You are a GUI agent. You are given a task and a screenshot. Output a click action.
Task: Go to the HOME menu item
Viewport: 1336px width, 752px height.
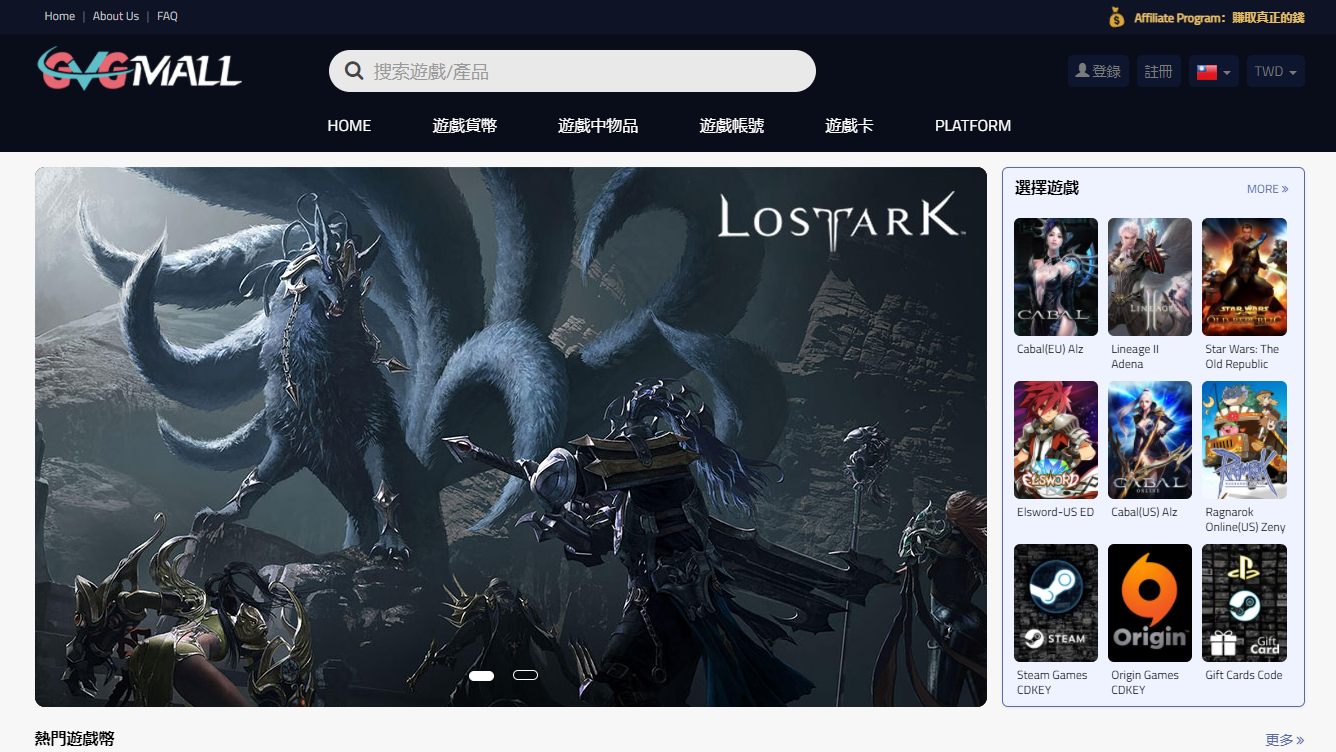pyautogui.click(x=349, y=126)
